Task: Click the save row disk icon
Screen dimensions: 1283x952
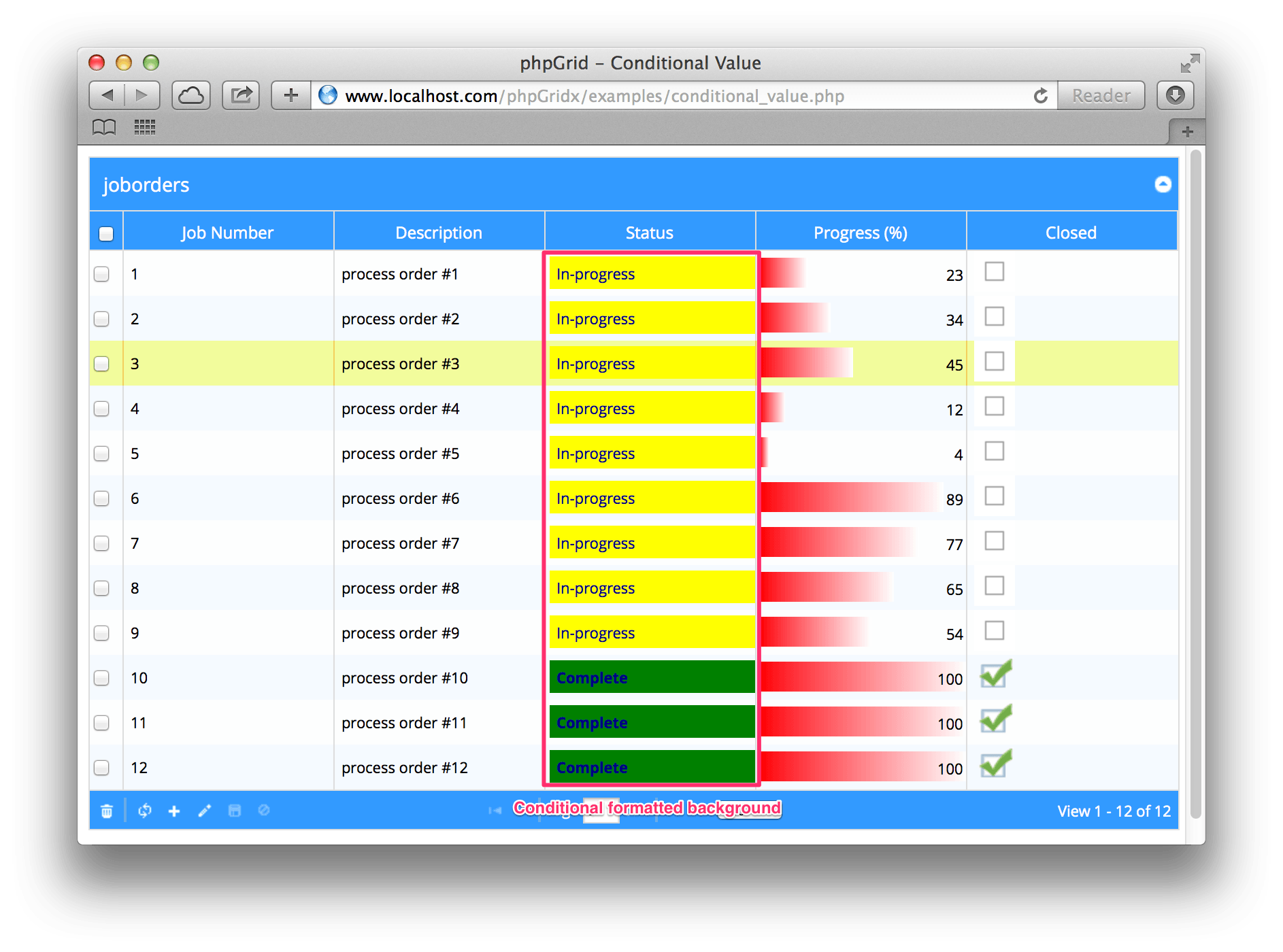Action: [235, 811]
